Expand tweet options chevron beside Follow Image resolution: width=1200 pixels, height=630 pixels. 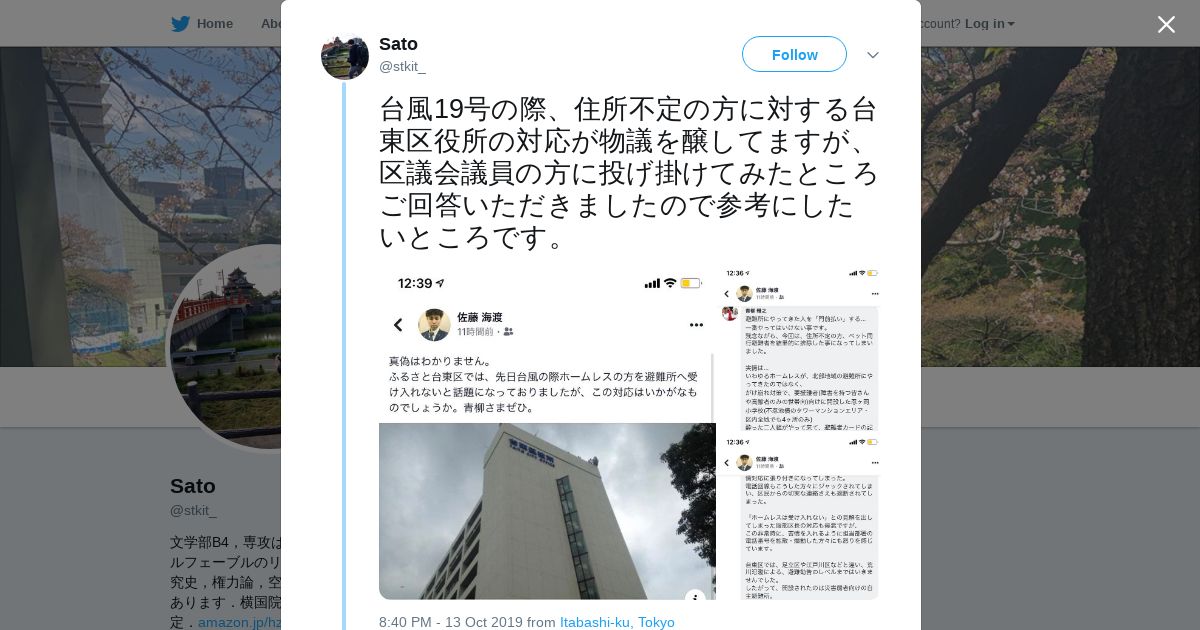[x=873, y=55]
